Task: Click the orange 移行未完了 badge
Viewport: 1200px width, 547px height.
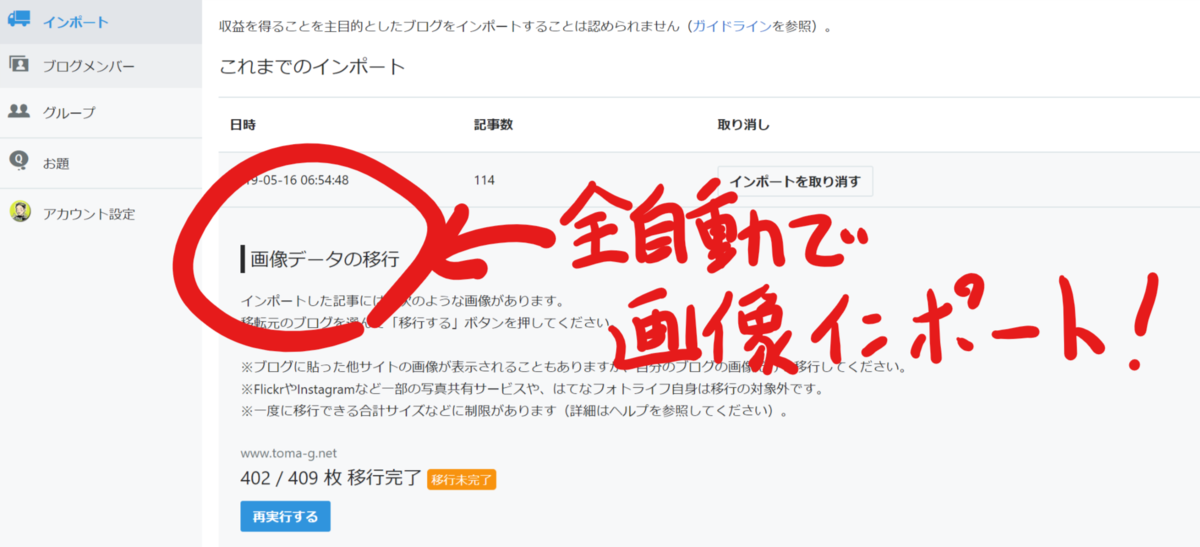Action: (x=461, y=480)
